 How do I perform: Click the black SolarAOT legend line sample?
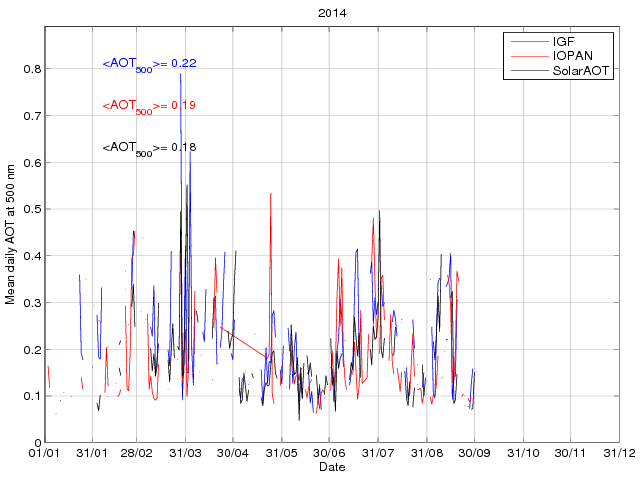[528, 71]
